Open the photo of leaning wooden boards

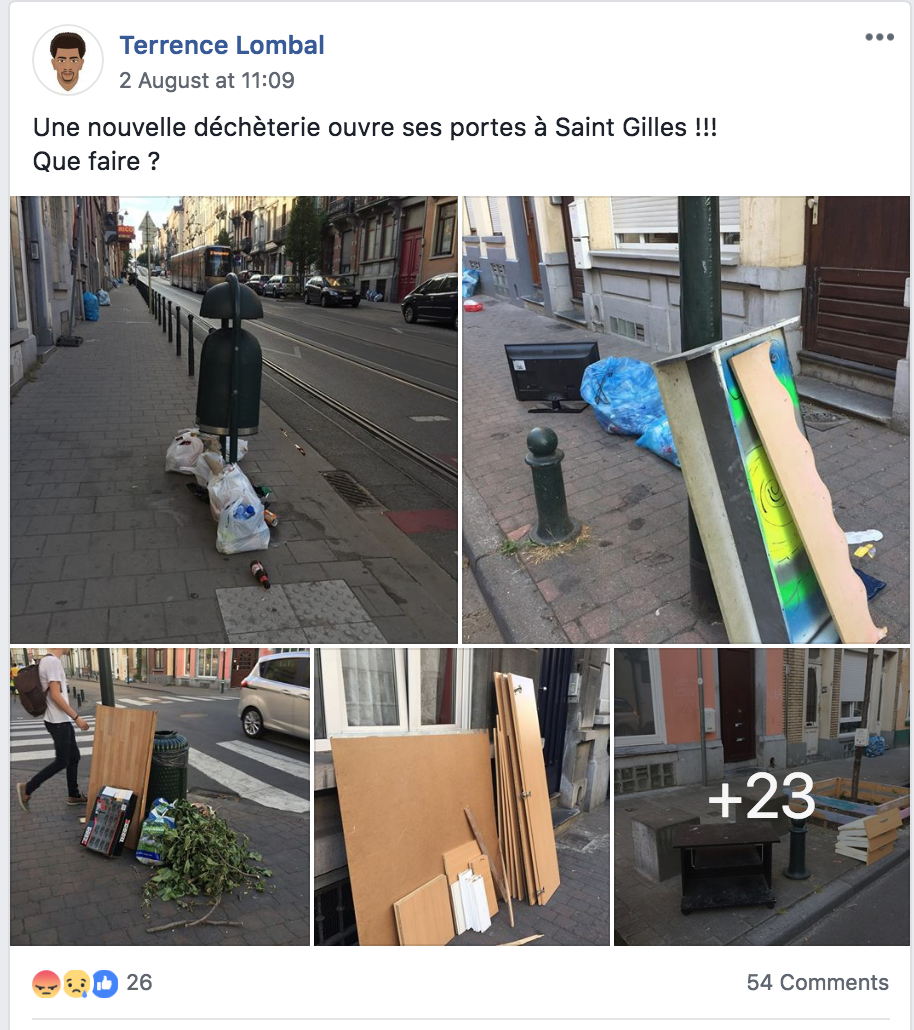click(462, 797)
